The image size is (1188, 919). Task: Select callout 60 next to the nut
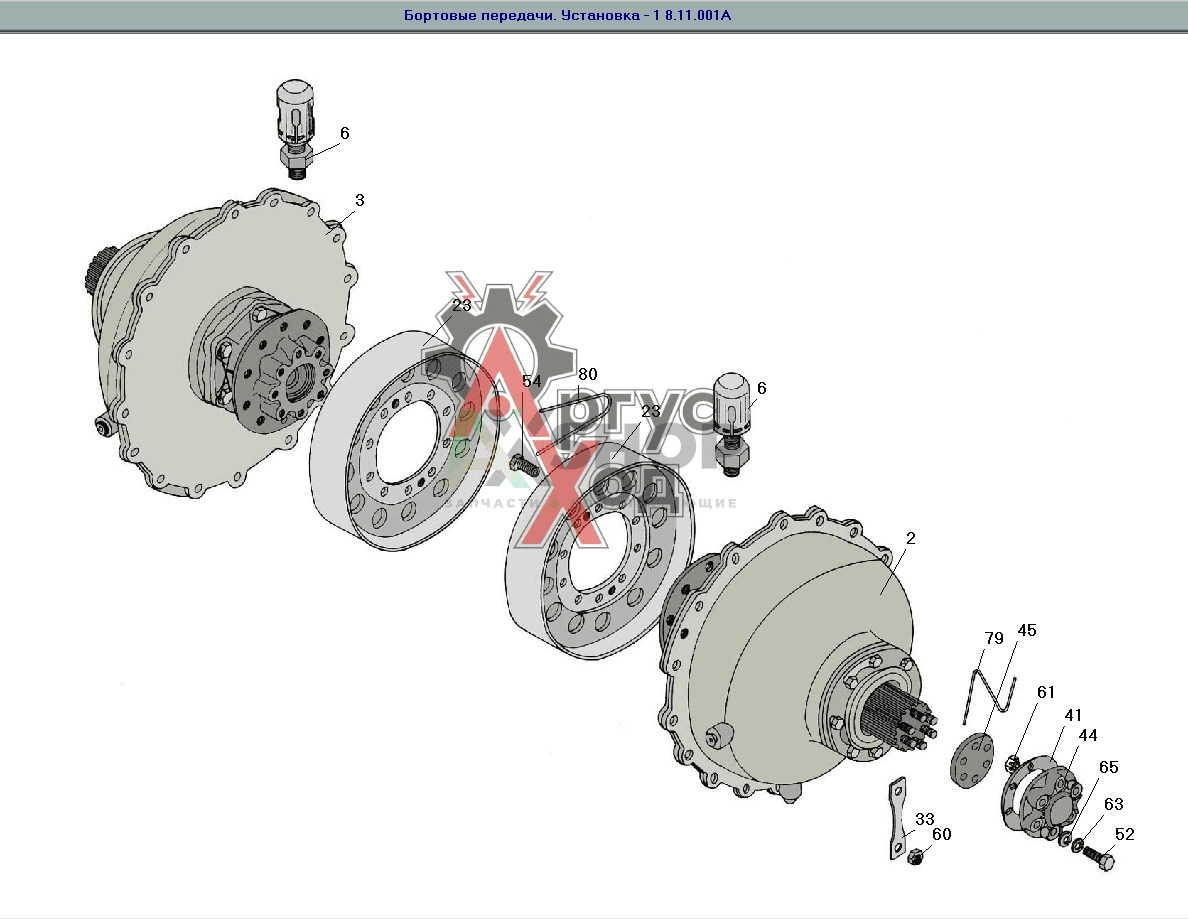point(942,834)
